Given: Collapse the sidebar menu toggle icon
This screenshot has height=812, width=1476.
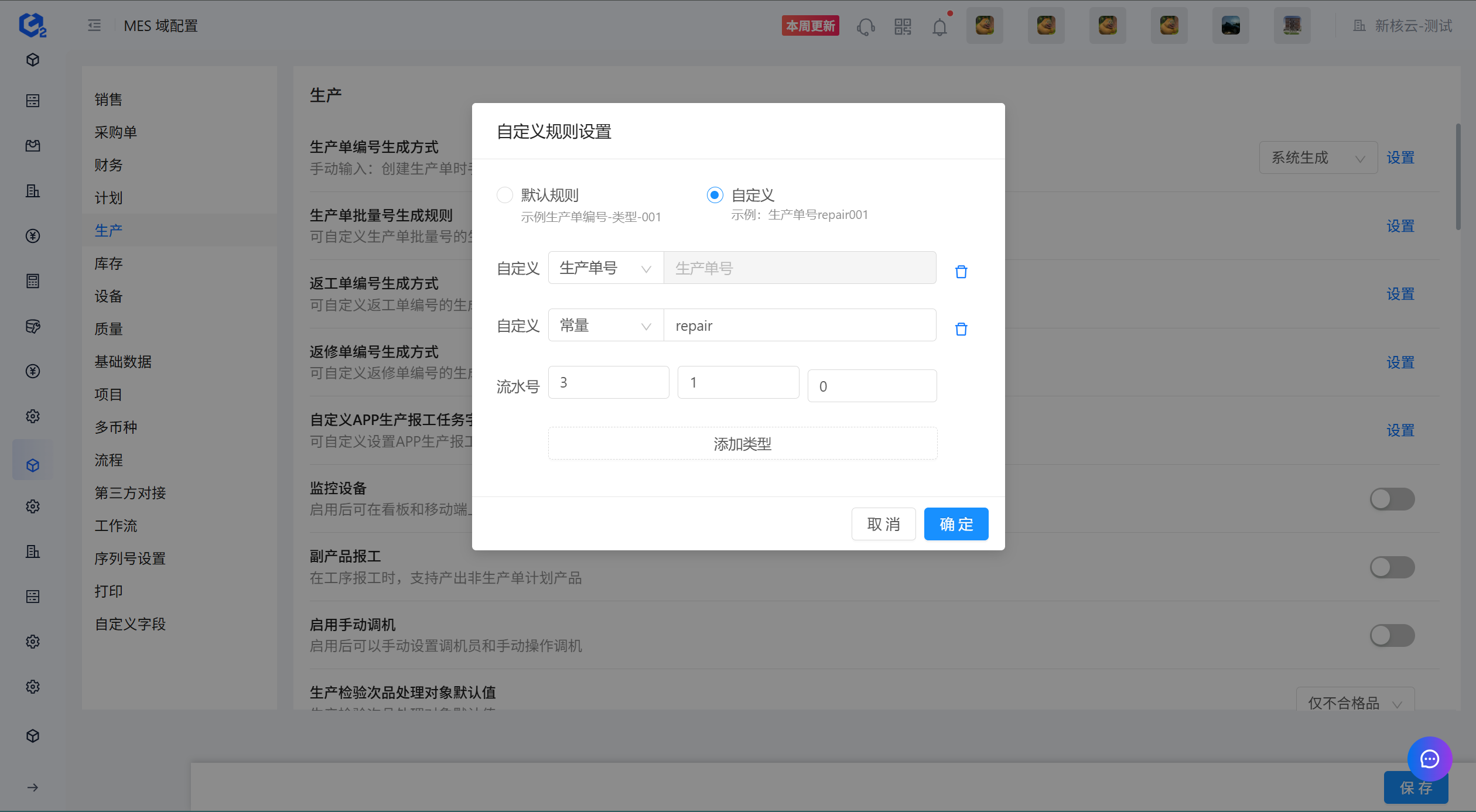Looking at the screenshot, I should point(94,26).
